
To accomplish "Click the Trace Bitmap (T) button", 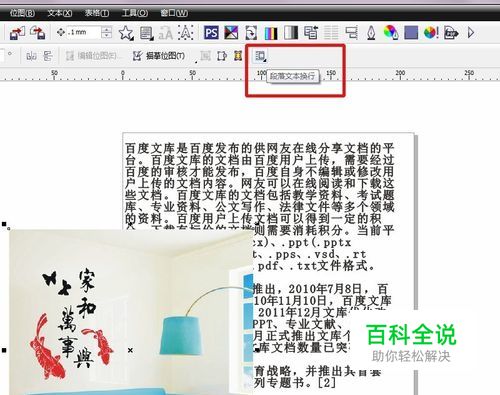I will 159,56.
